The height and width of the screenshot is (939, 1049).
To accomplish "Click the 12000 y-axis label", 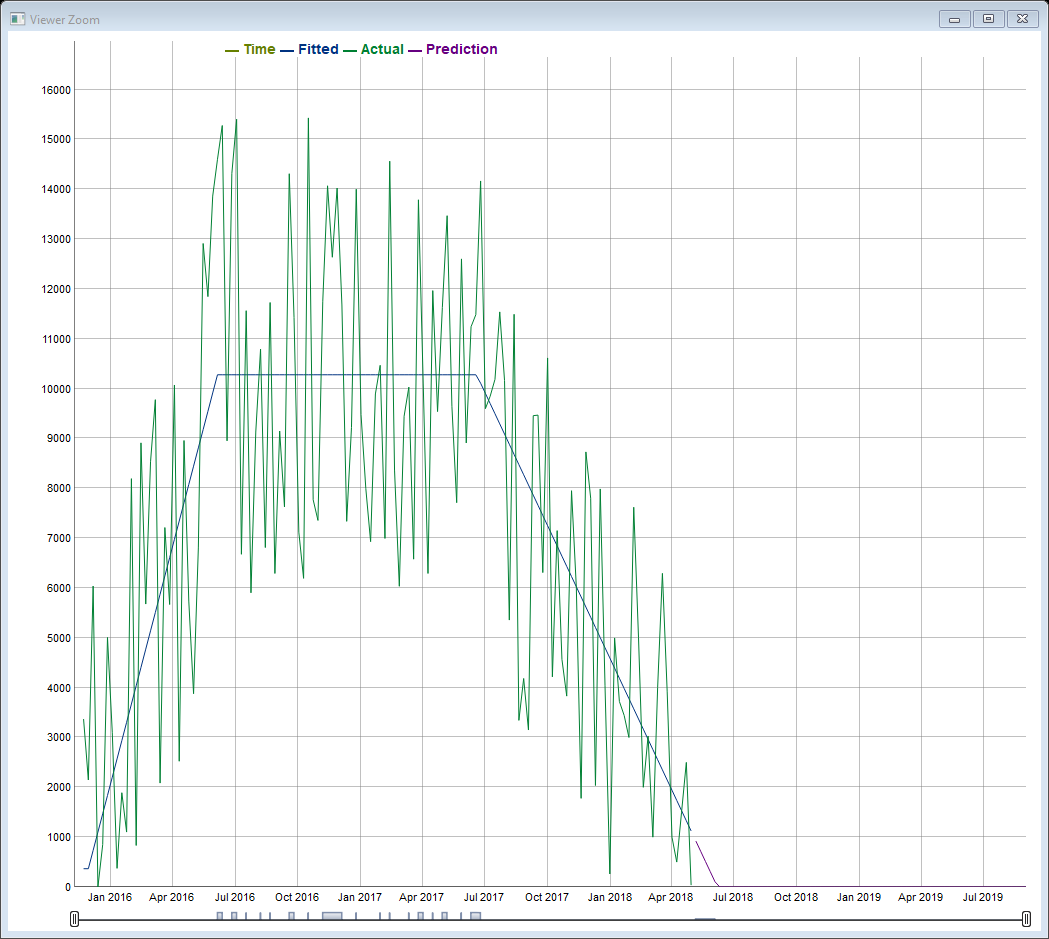I will click(x=56, y=290).
